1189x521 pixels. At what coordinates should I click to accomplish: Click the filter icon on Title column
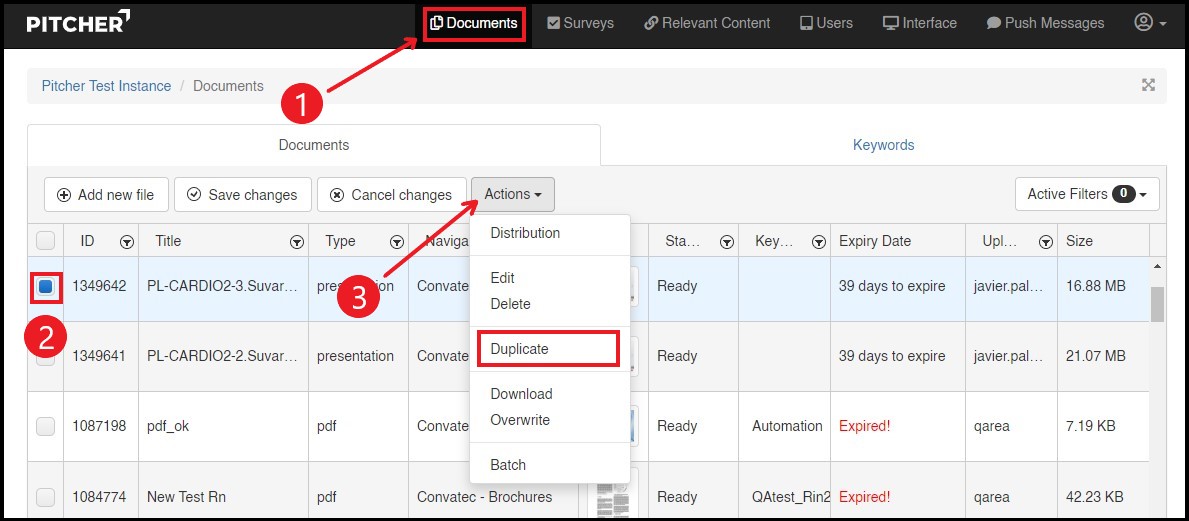click(x=297, y=242)
